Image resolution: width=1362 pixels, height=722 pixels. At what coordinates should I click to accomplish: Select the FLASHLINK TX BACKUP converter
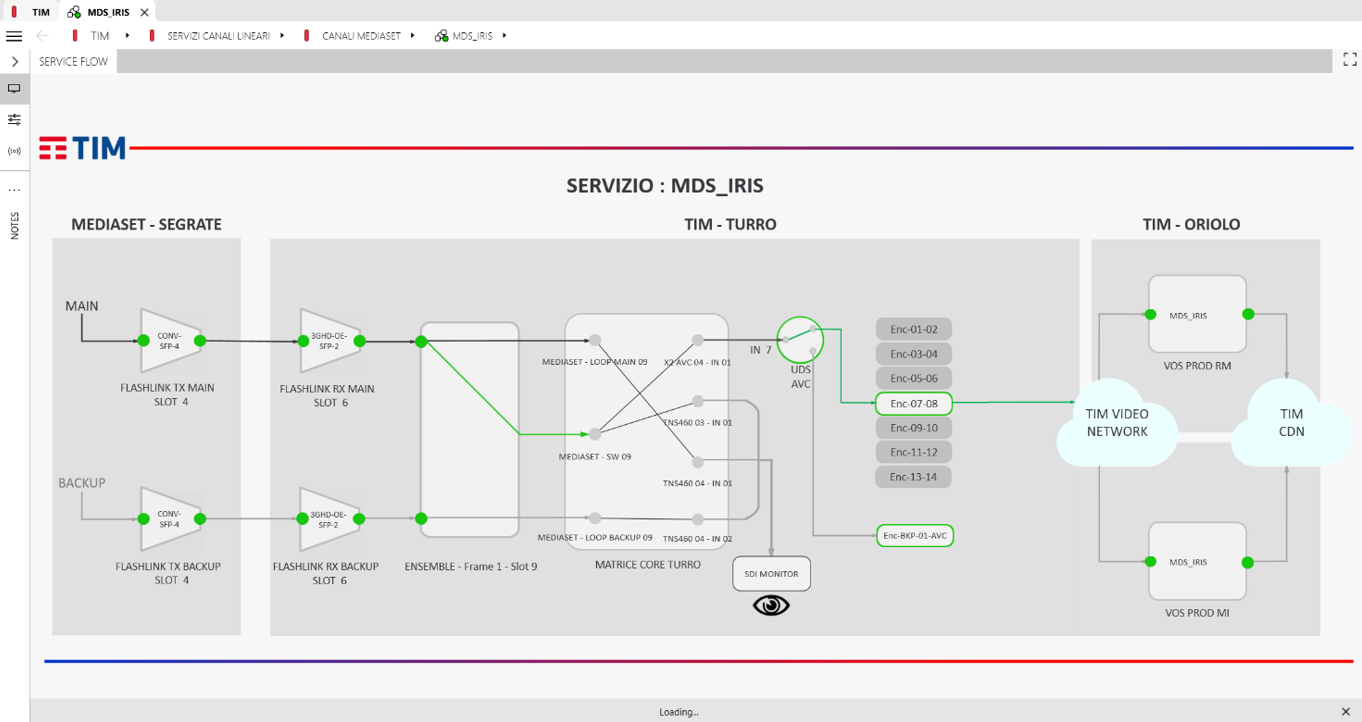pyautogui.click(x=170, y=519)
